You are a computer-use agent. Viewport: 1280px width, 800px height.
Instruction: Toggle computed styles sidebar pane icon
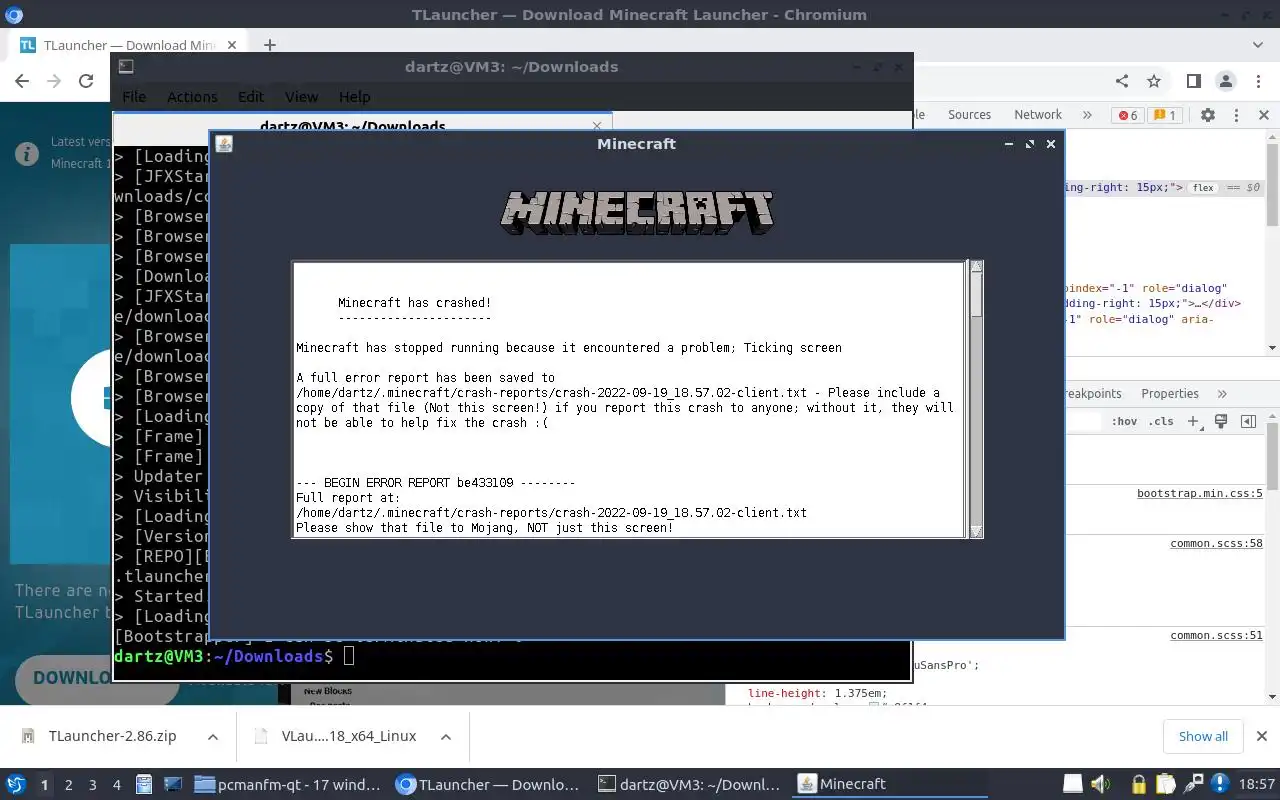click(1248, 422)
